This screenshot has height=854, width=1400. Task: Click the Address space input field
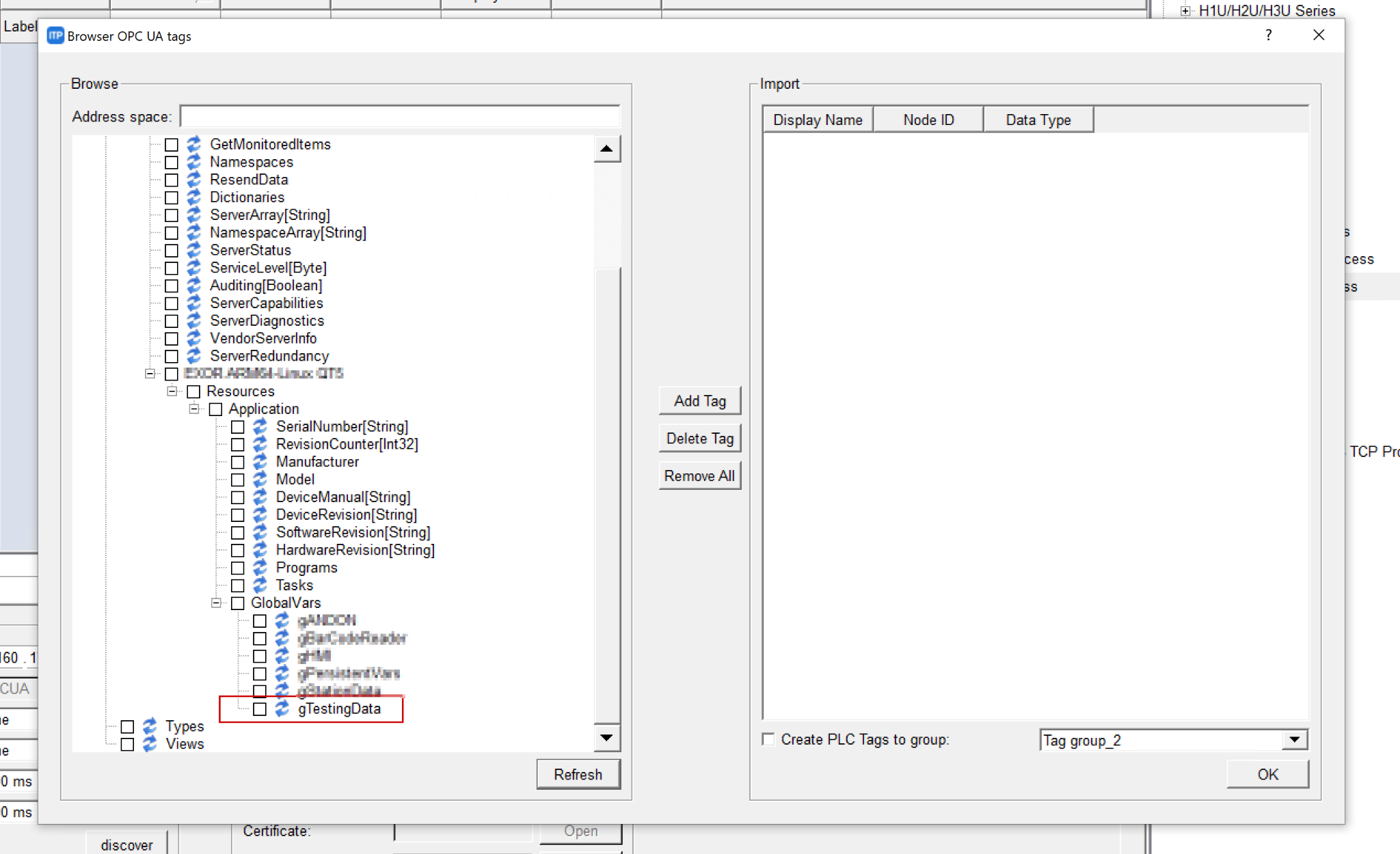point(400,117)
